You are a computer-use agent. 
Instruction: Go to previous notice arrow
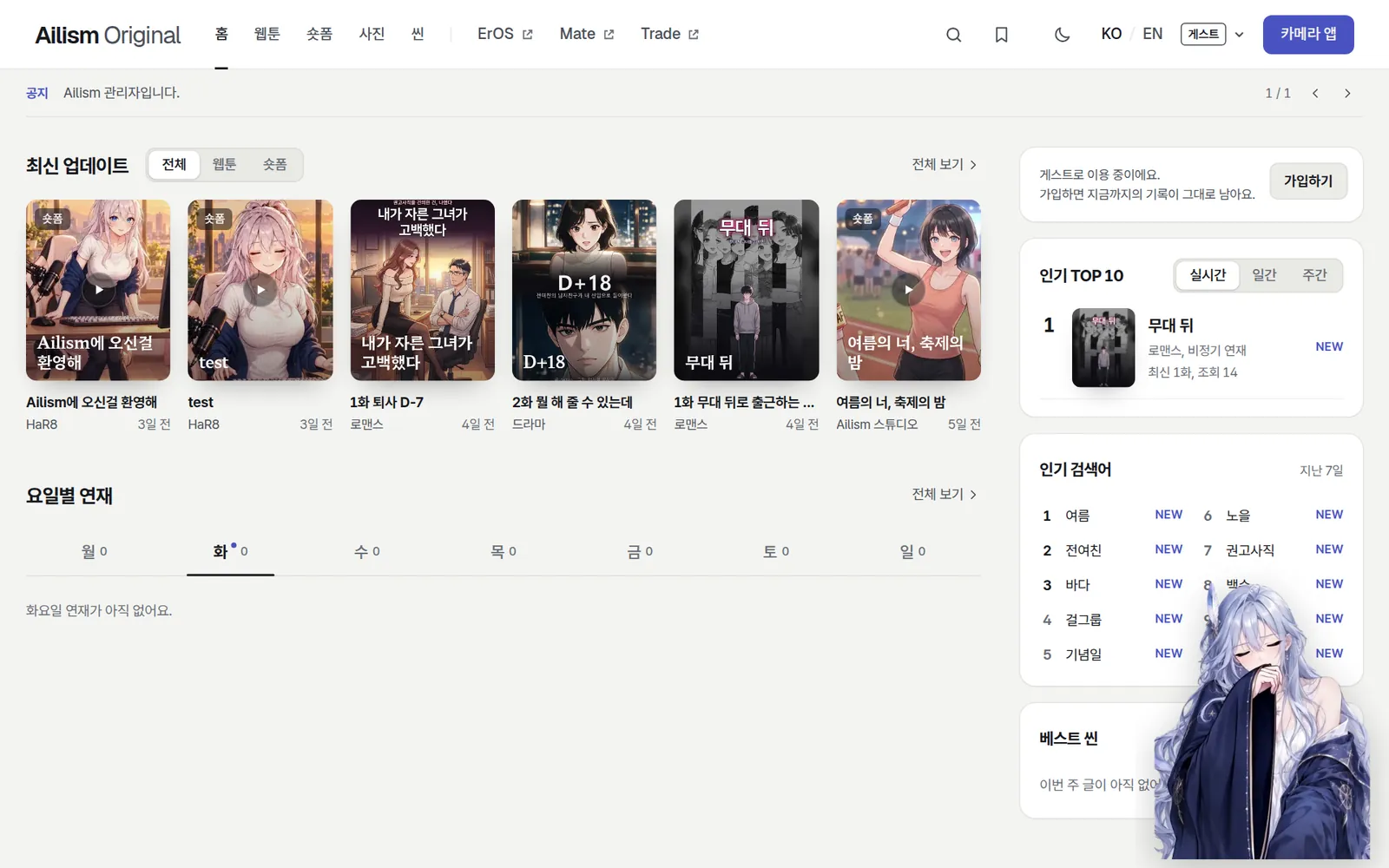[x=1315, y=93]
